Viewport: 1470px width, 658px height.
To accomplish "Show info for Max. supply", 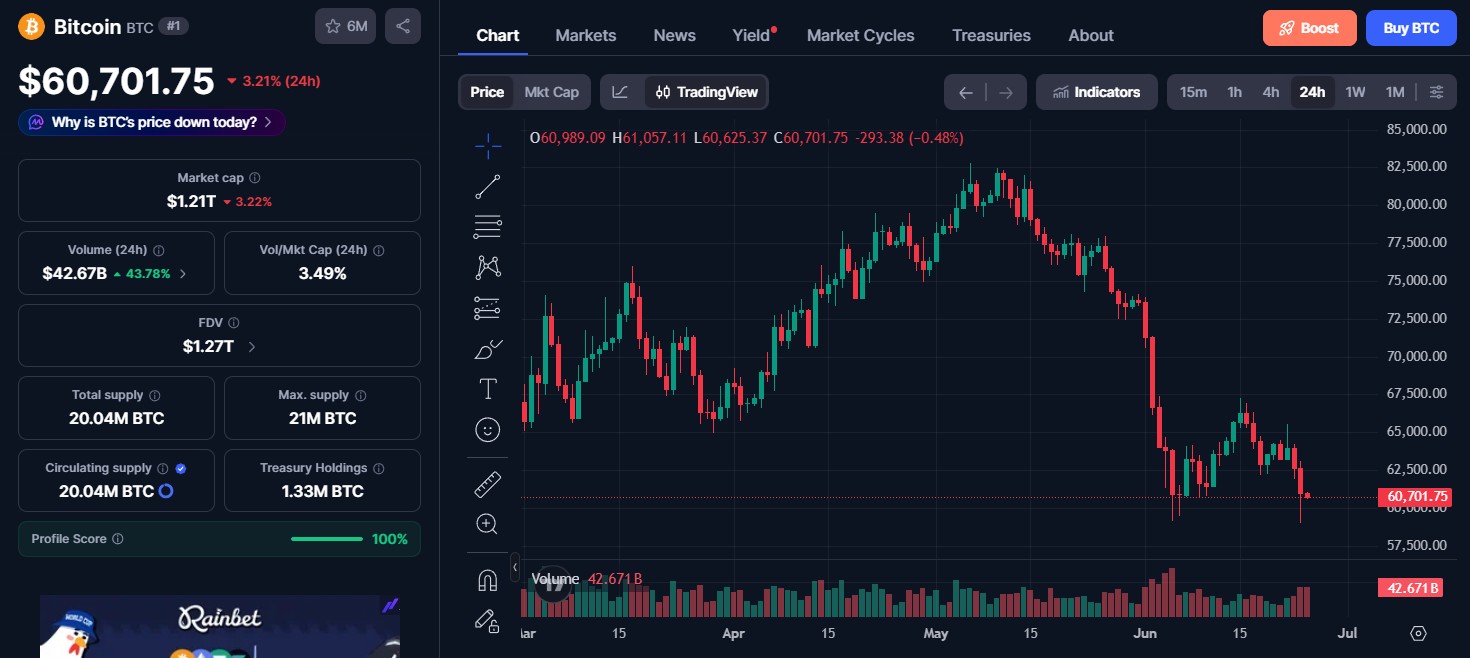I will (361, 395).
